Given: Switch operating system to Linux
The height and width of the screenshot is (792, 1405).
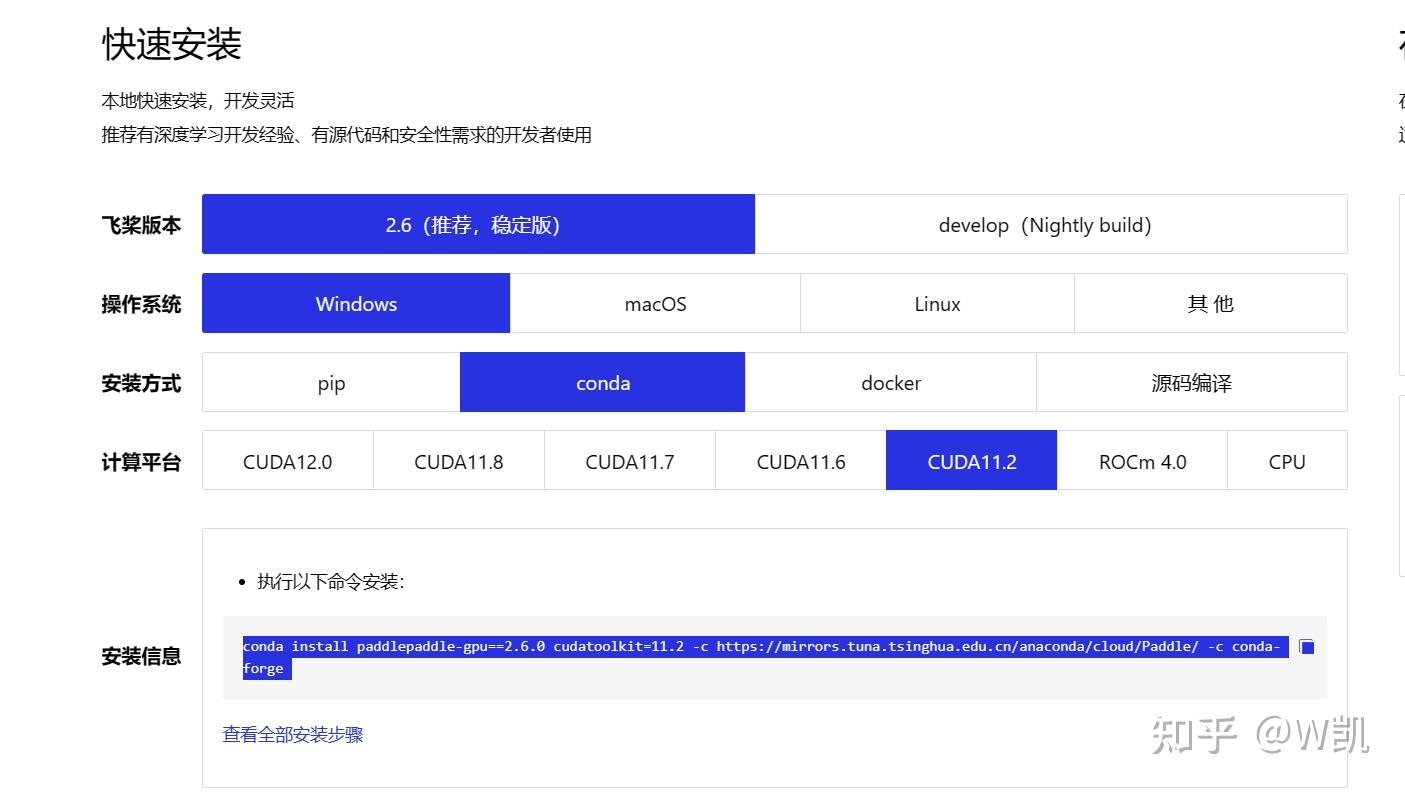Looking at the screenshot, I should point(937,303).
